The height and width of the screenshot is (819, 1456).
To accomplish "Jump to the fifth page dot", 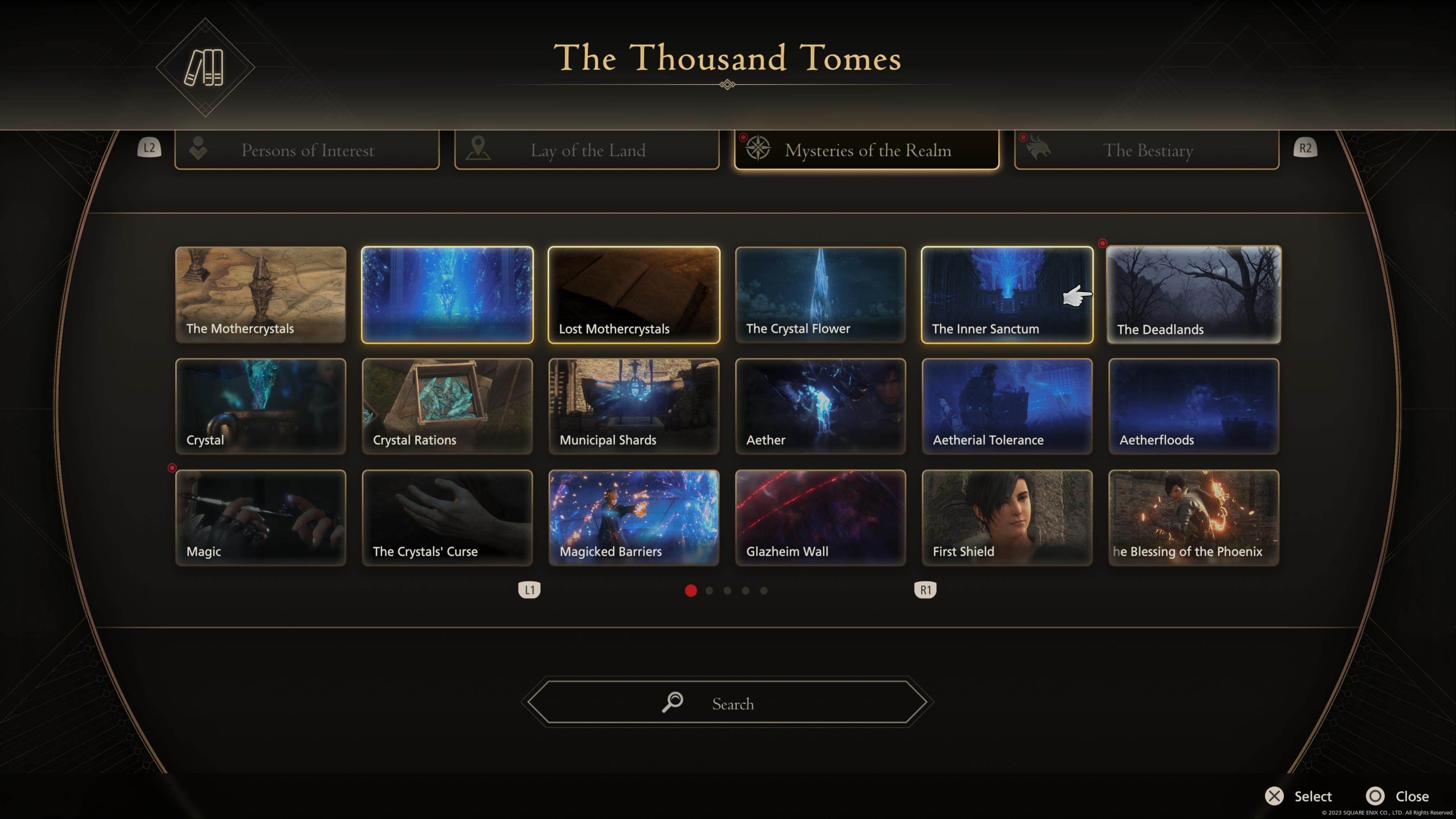I will coord(764,590).
